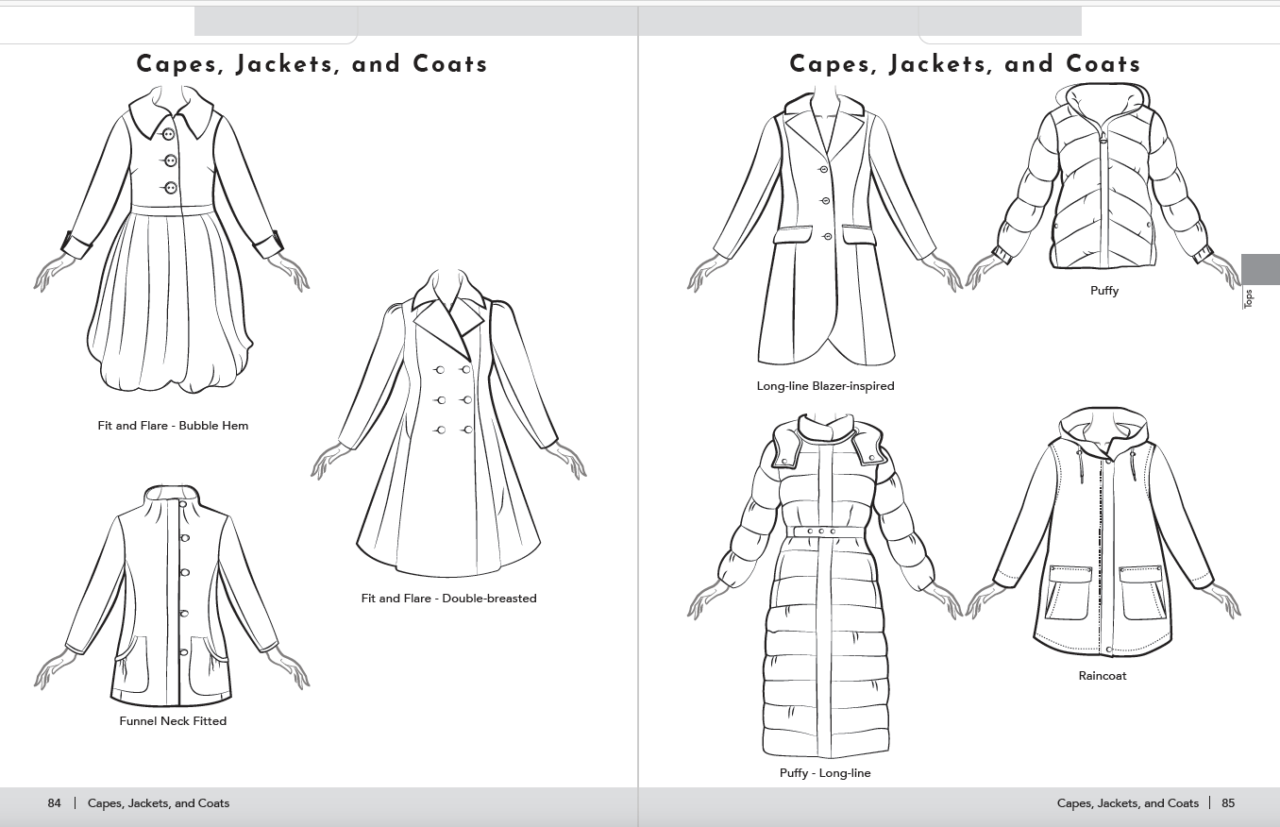This screenshot has width=1280, height=827.
Task: Click the Raincoat caption label
Action: tap(1102, 675)
